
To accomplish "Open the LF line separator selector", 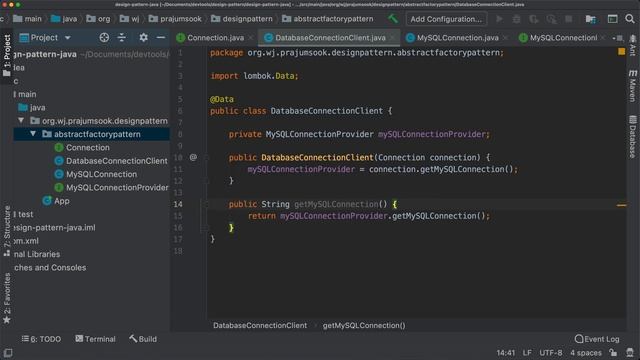I will [x=527, y=353].
